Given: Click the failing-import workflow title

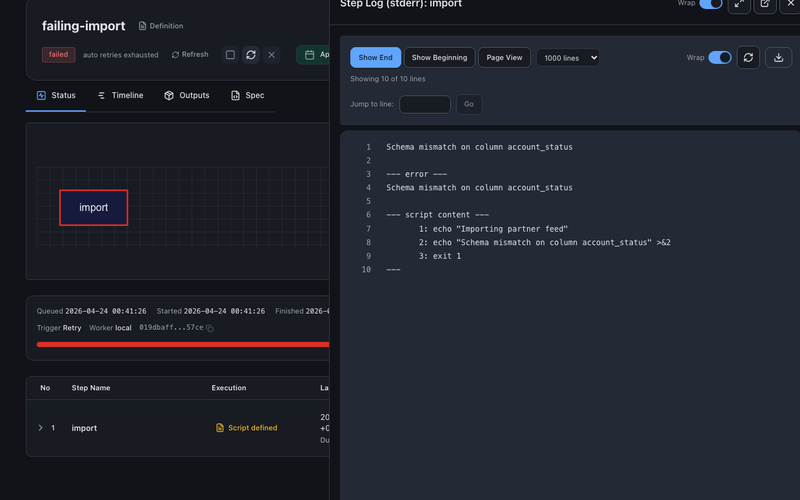Looking at the screenshot, I should (84, 26).
